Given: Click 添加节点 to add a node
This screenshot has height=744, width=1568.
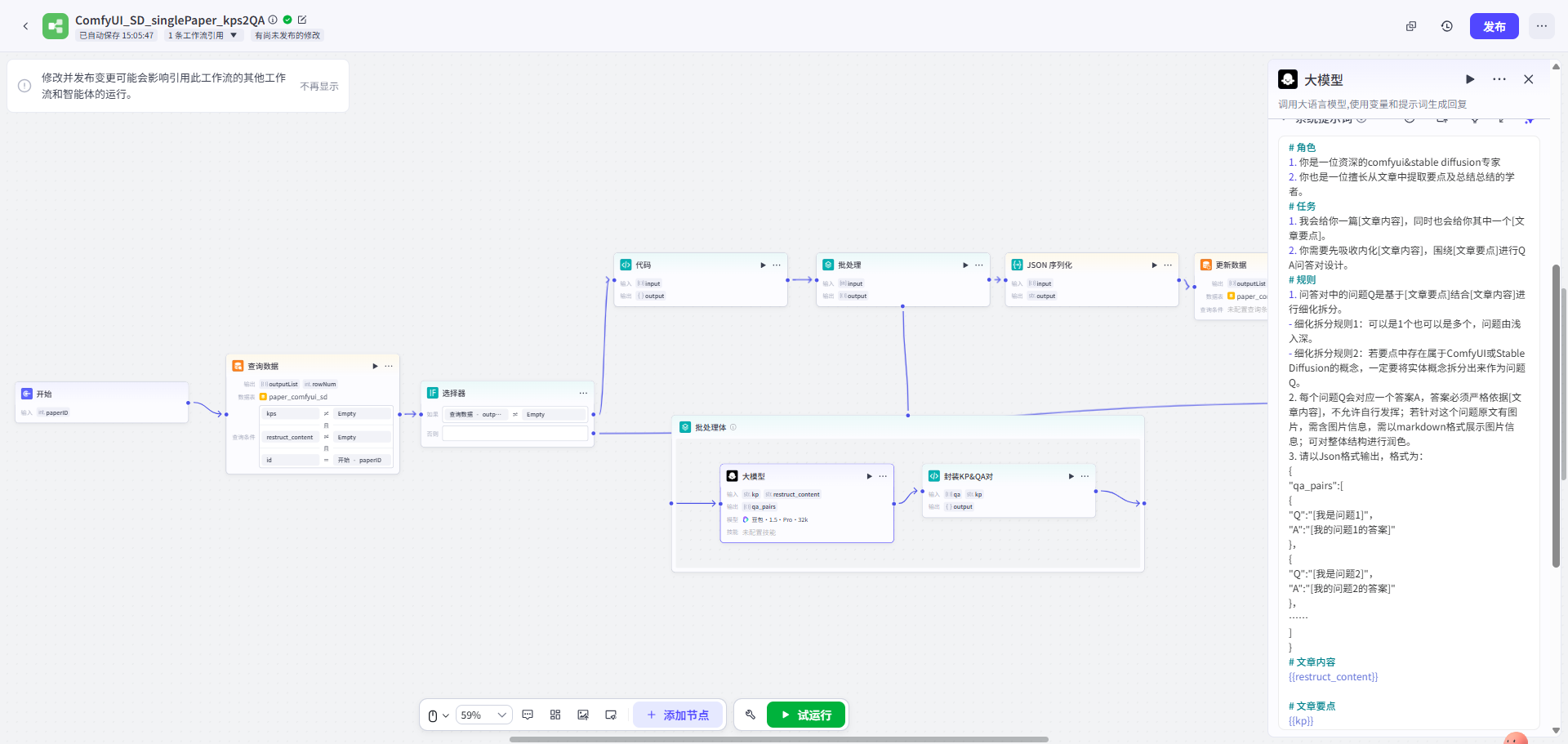Looking at the screenshot, I should [678, 715].
